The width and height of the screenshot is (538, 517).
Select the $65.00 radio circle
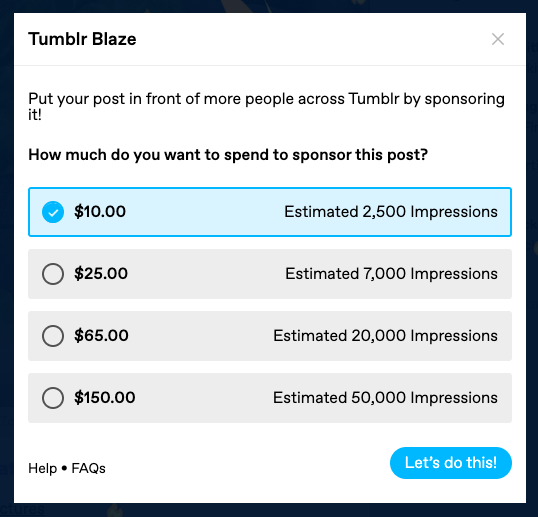click(x=53, y=336)
